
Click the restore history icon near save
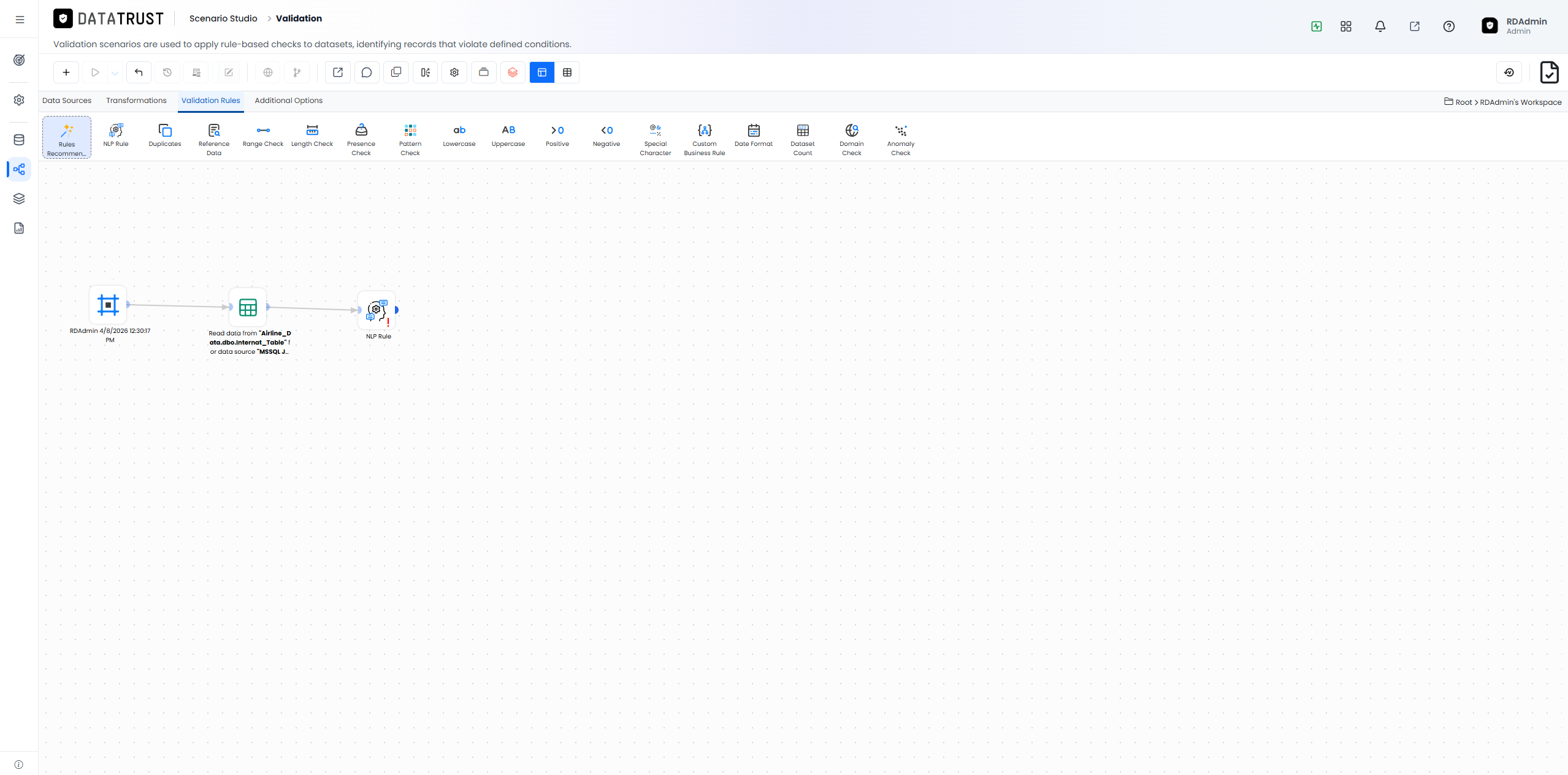tap(1509, 72)
